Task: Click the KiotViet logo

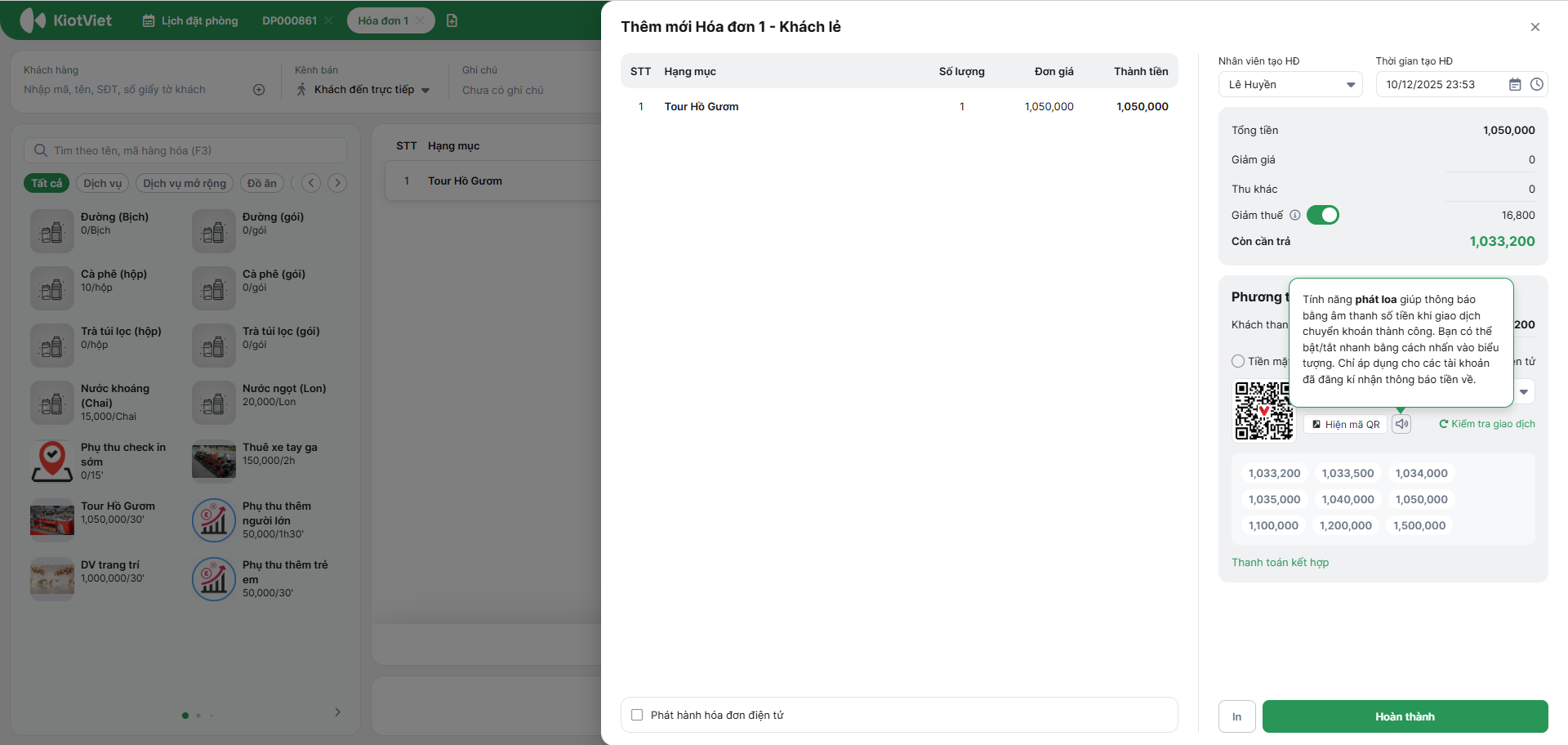Action: pyautogui.click(x=65, y=20)
